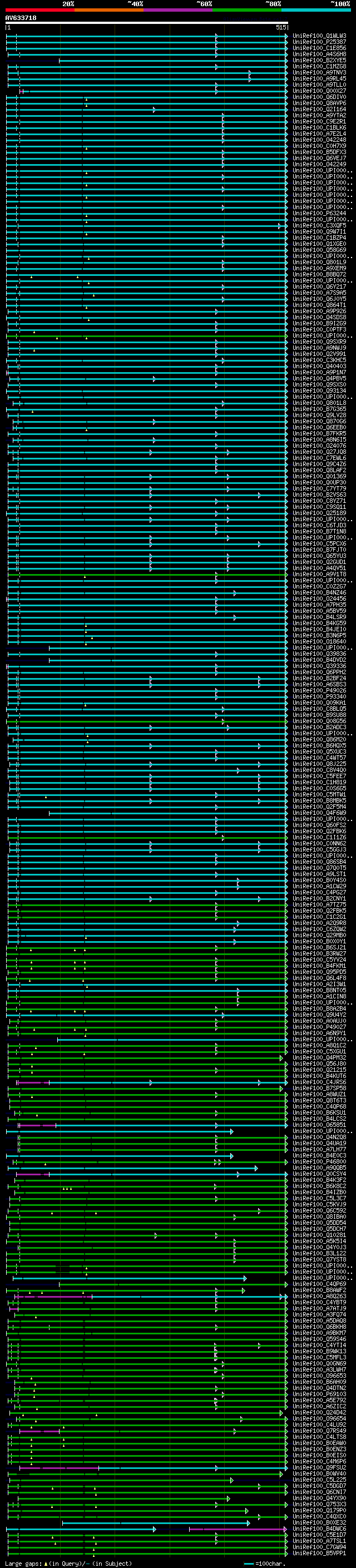Select hit label UniRef100_O96653
This screenshot has height=1568, width=356.
click(x=319, y=1376)
